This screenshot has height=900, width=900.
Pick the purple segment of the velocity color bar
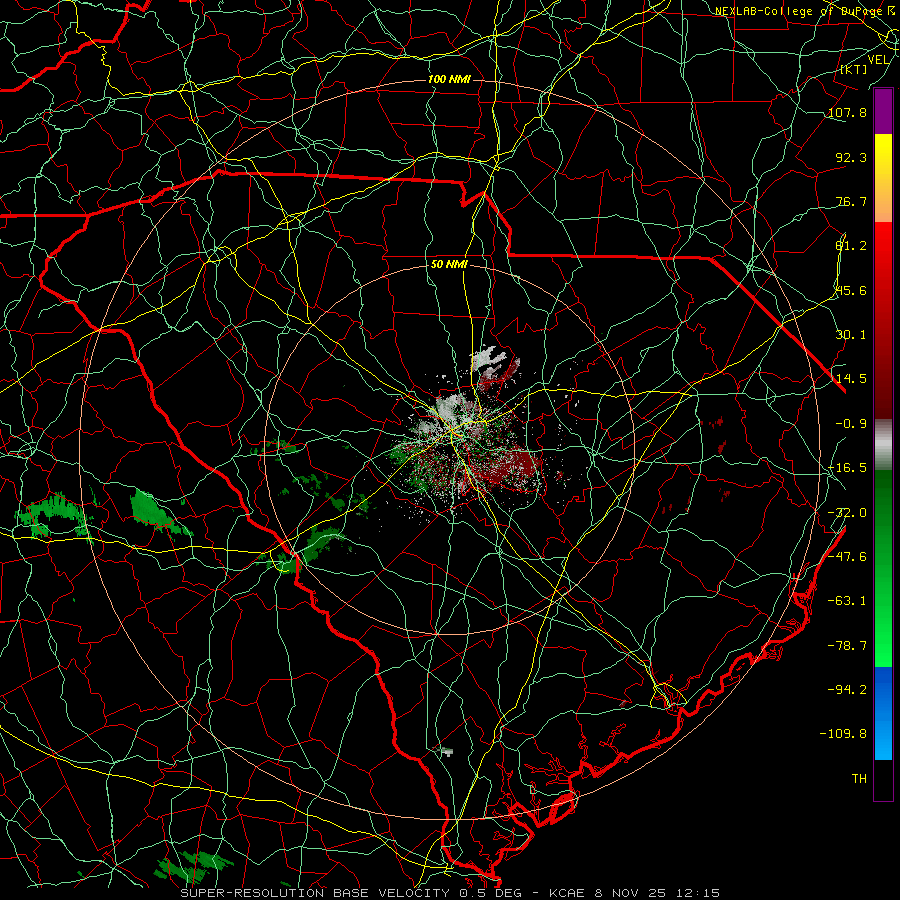(x=883, y=111)
